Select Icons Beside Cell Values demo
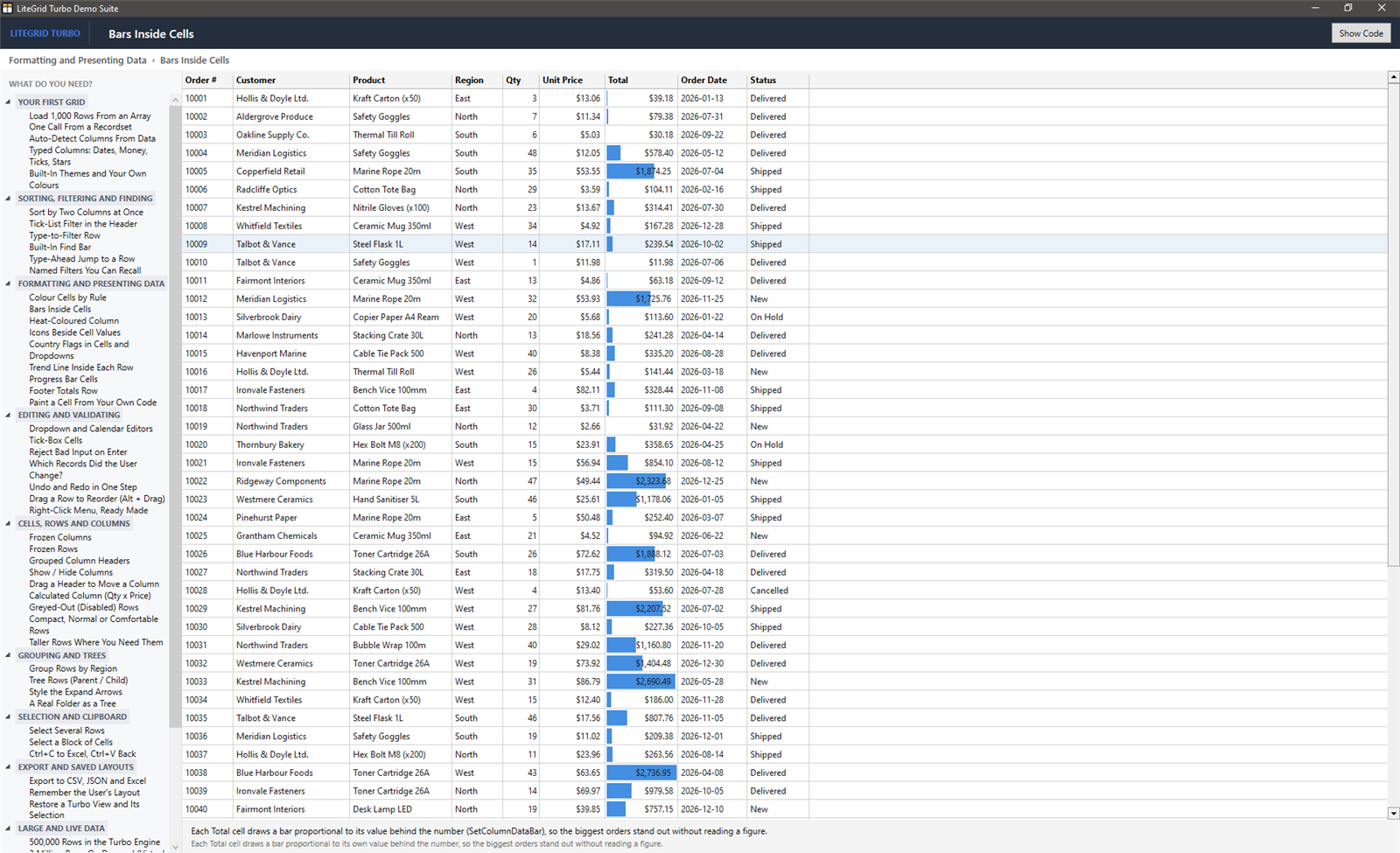 (74, 332)
